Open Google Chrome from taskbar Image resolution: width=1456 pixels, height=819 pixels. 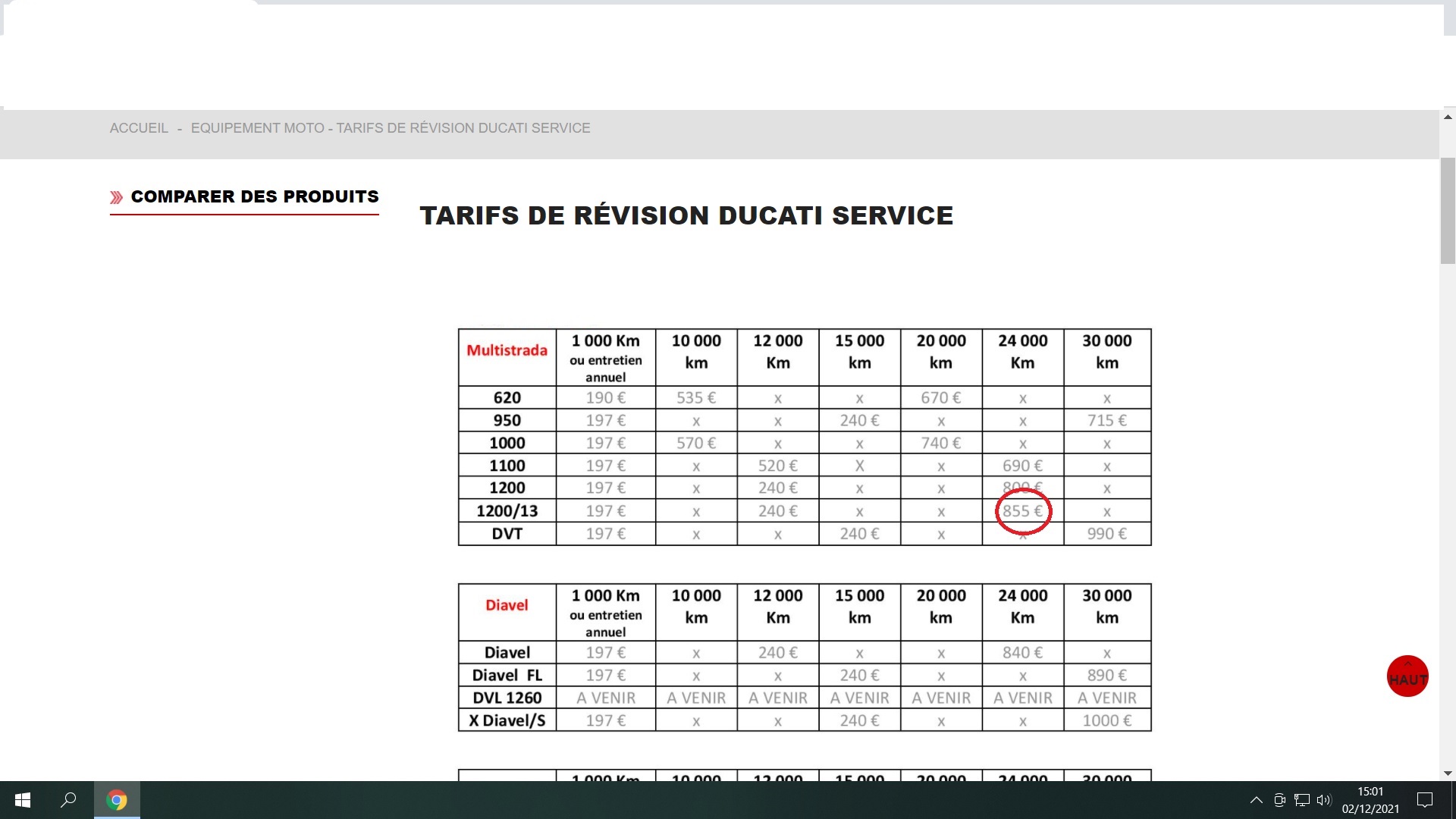117,800
